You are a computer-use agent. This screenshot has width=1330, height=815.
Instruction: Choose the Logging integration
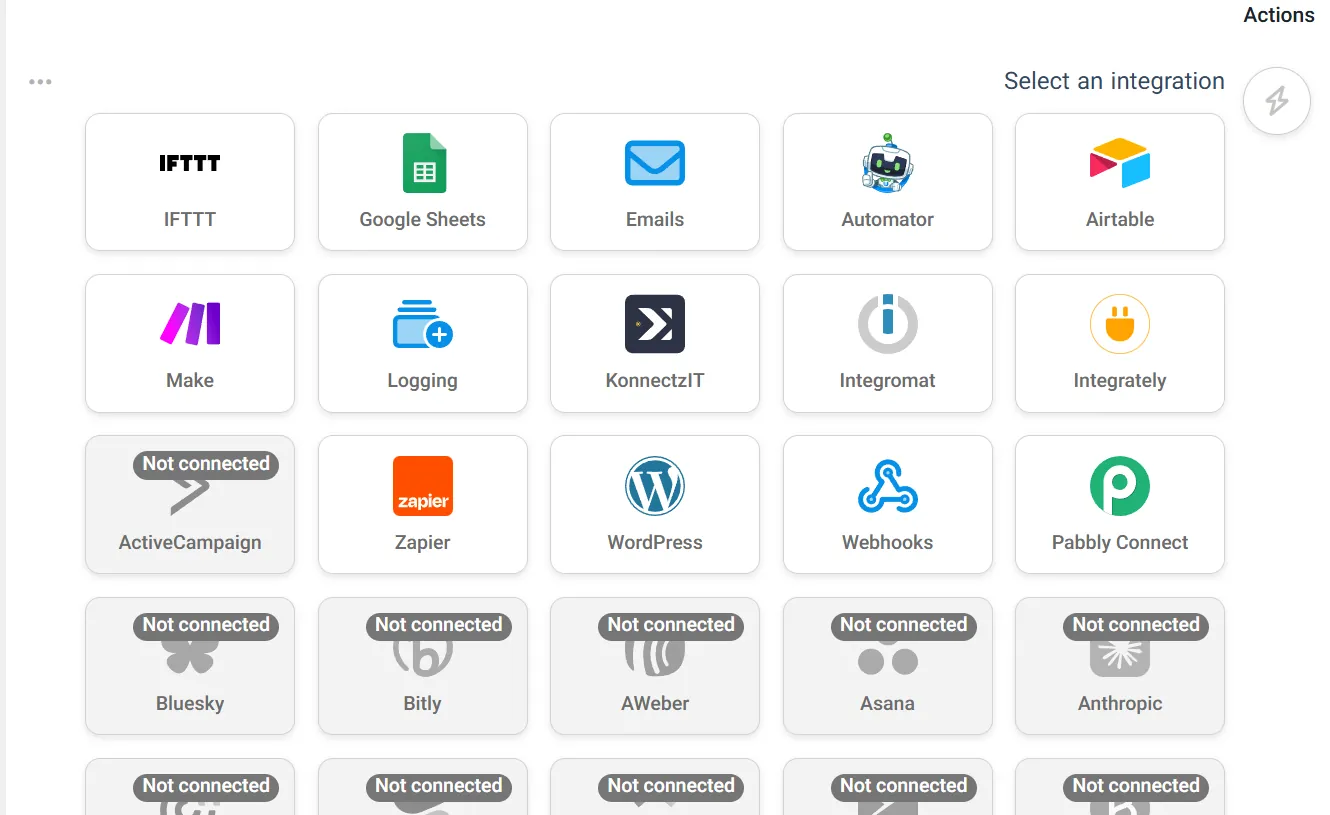[422, 343]
